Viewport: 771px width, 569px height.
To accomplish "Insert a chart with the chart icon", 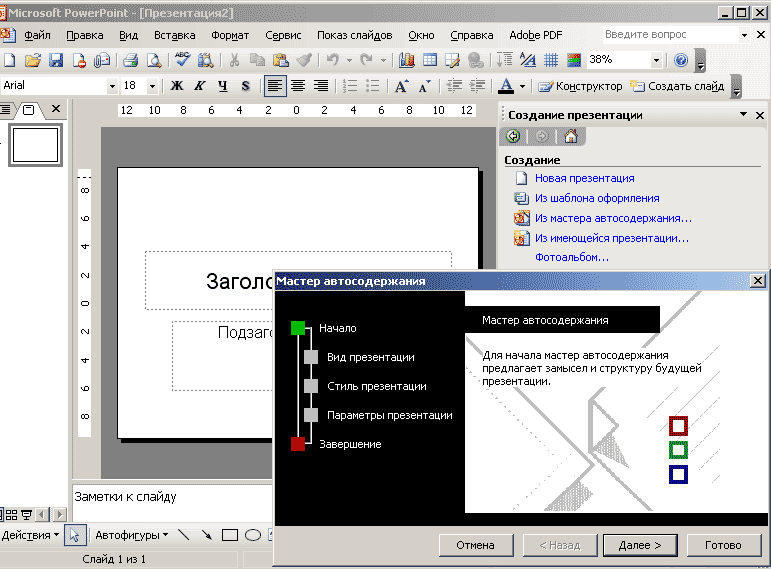I will point(407,60).
